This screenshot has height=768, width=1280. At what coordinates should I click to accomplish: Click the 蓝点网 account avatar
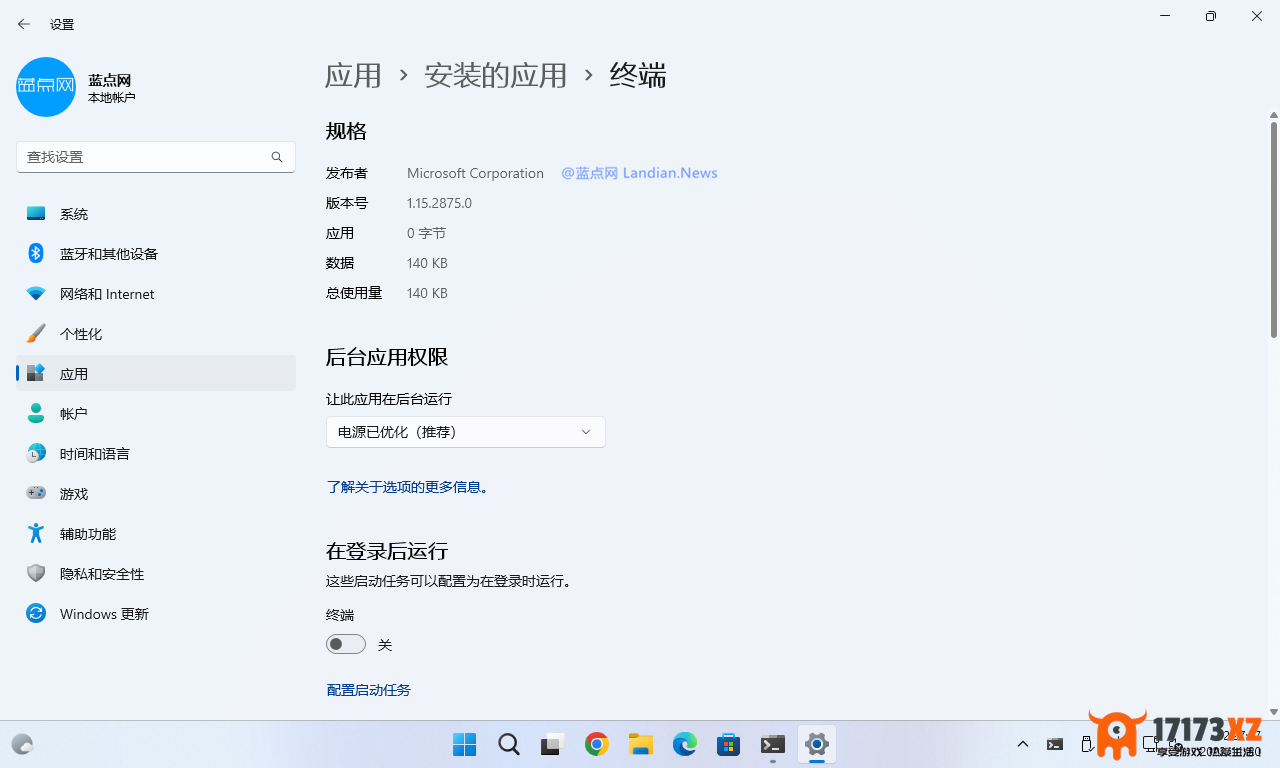(46, 87)
